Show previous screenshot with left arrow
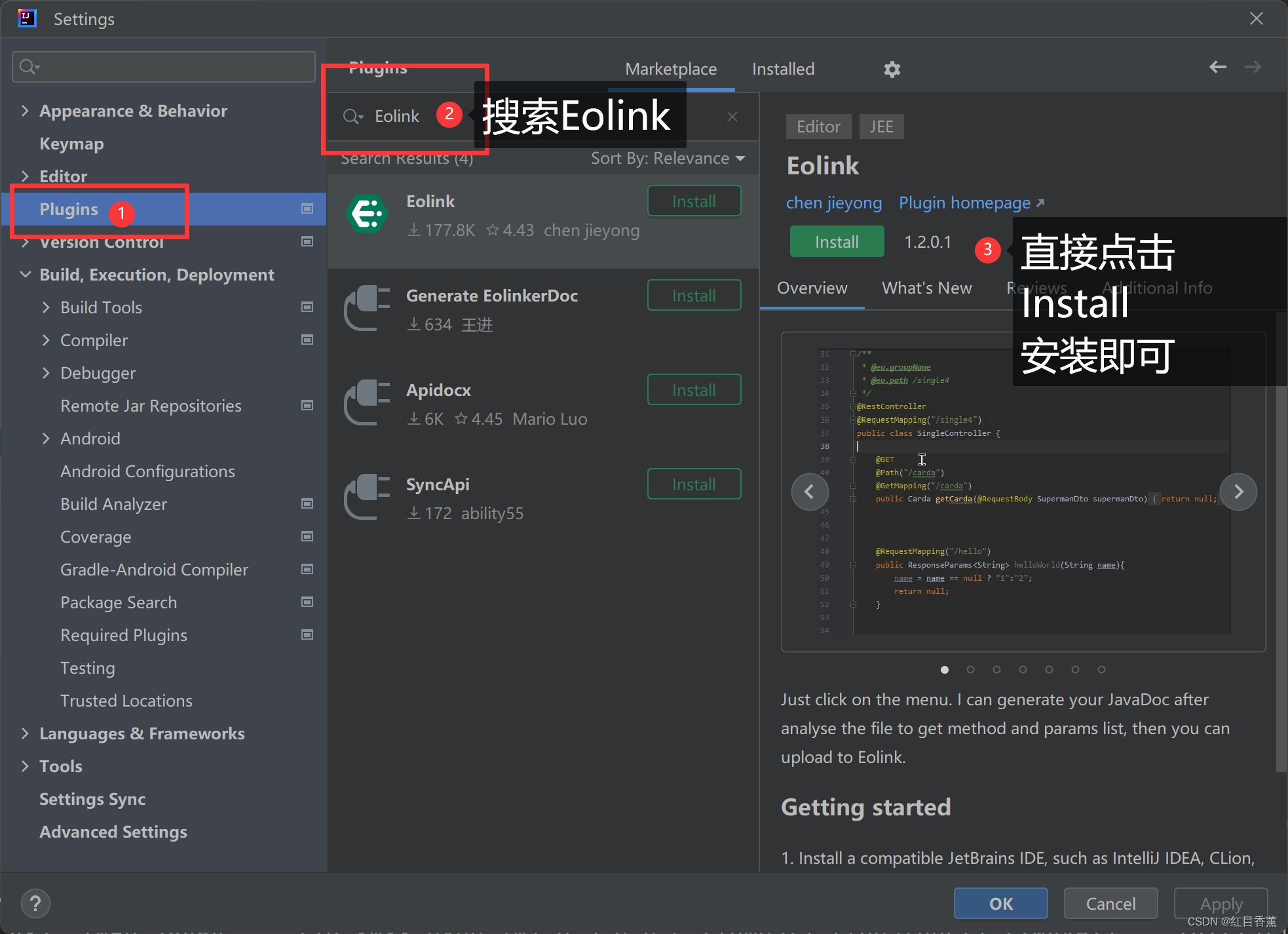1288x934 pixels. pyautogui.click(x=809, y=492)
